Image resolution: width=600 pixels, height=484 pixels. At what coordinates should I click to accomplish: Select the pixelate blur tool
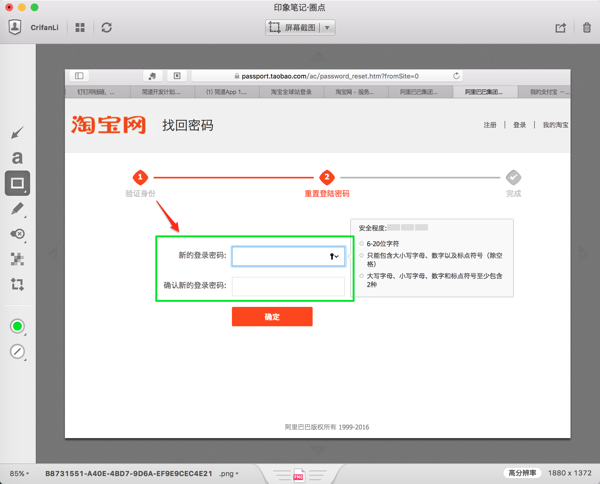coord(17,259)
